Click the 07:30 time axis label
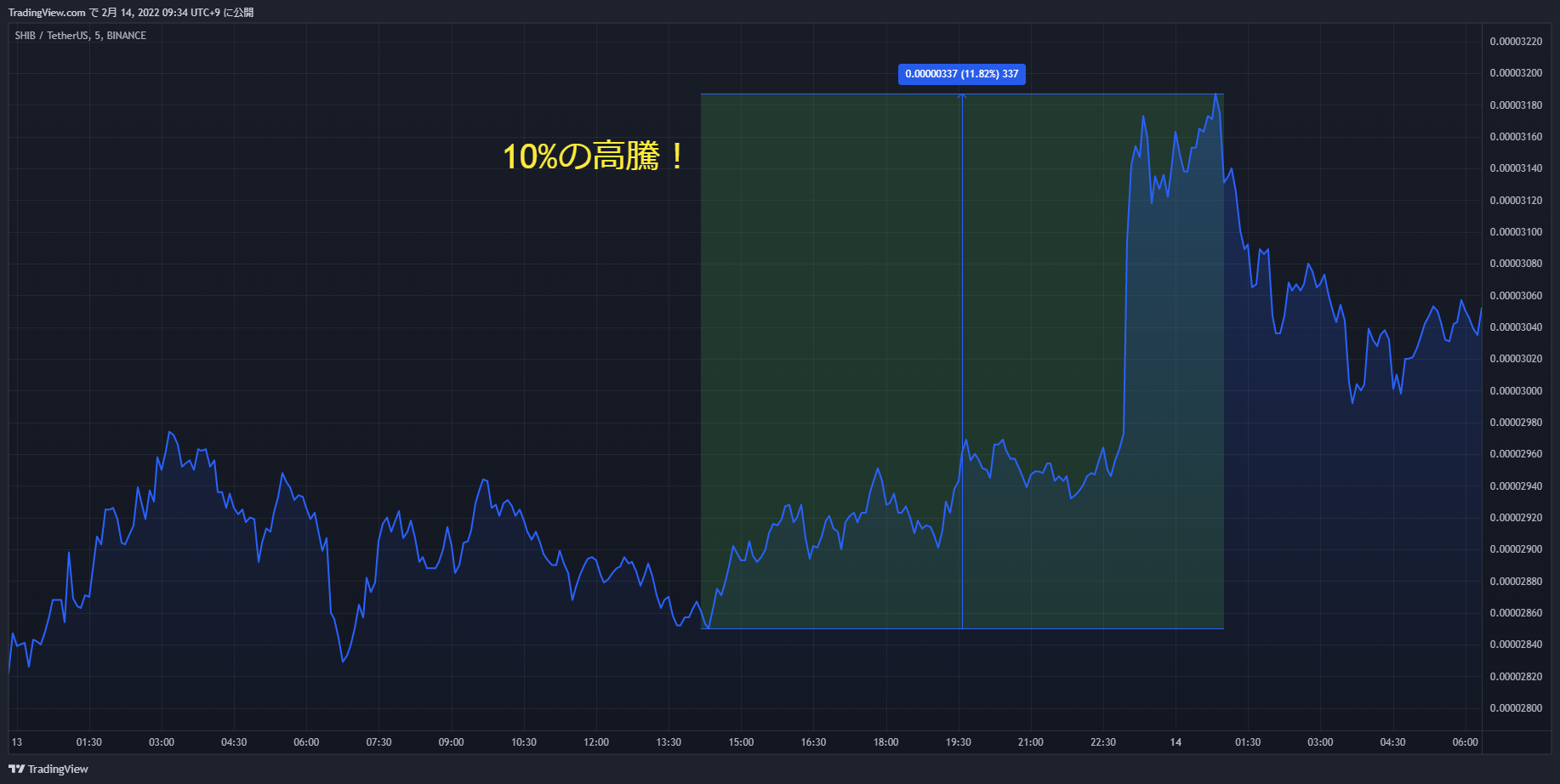 pyautogui.click(x=379, y=742)
